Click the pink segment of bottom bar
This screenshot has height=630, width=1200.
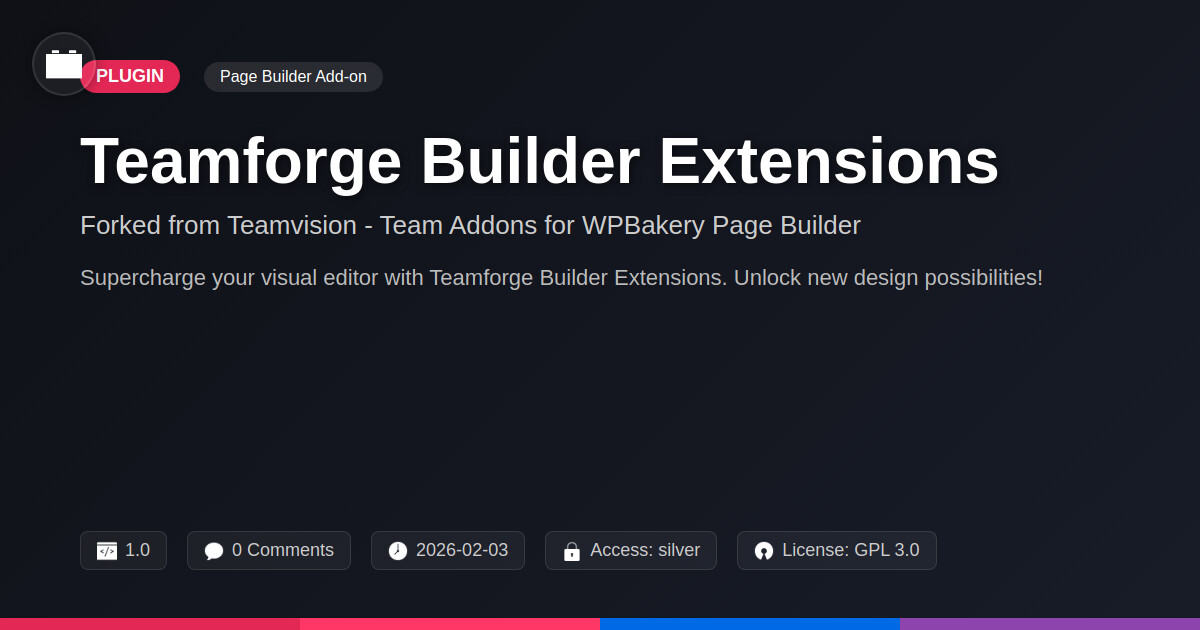(x=450, y=624)
